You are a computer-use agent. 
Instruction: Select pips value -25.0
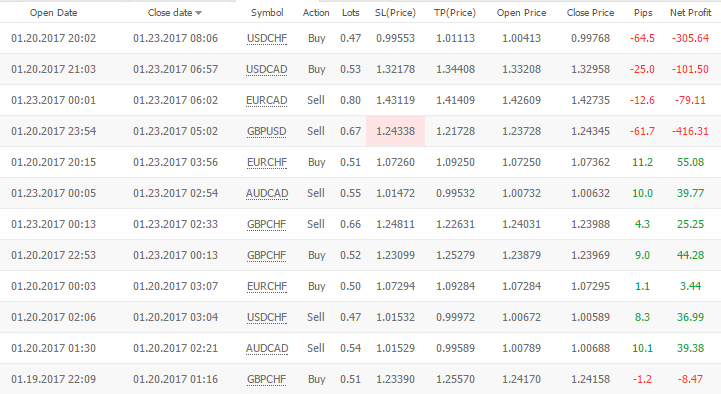[x=642, y=69]
